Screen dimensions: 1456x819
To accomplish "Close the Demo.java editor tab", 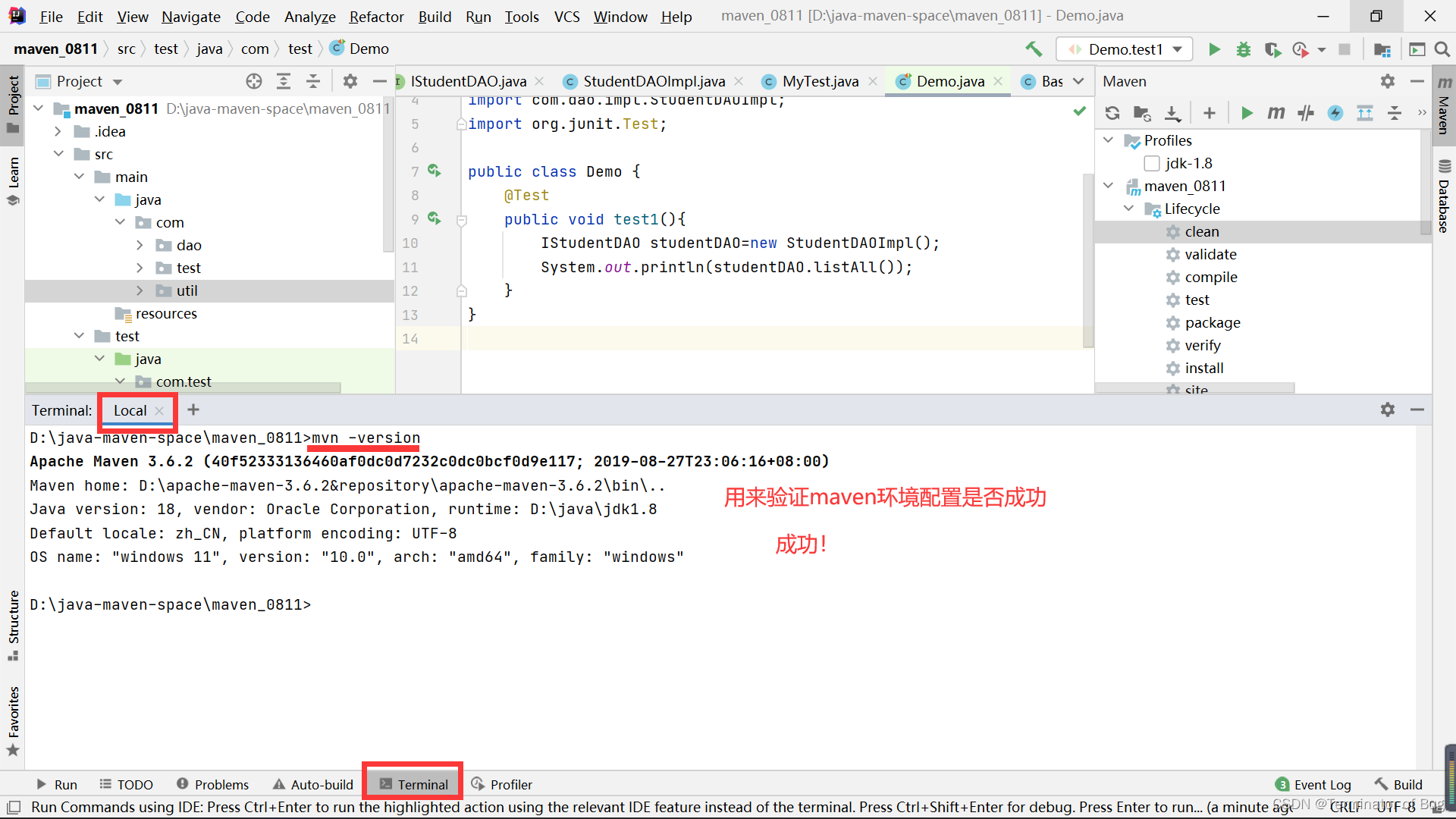I will pyautogui.click(x=998, y=81).
